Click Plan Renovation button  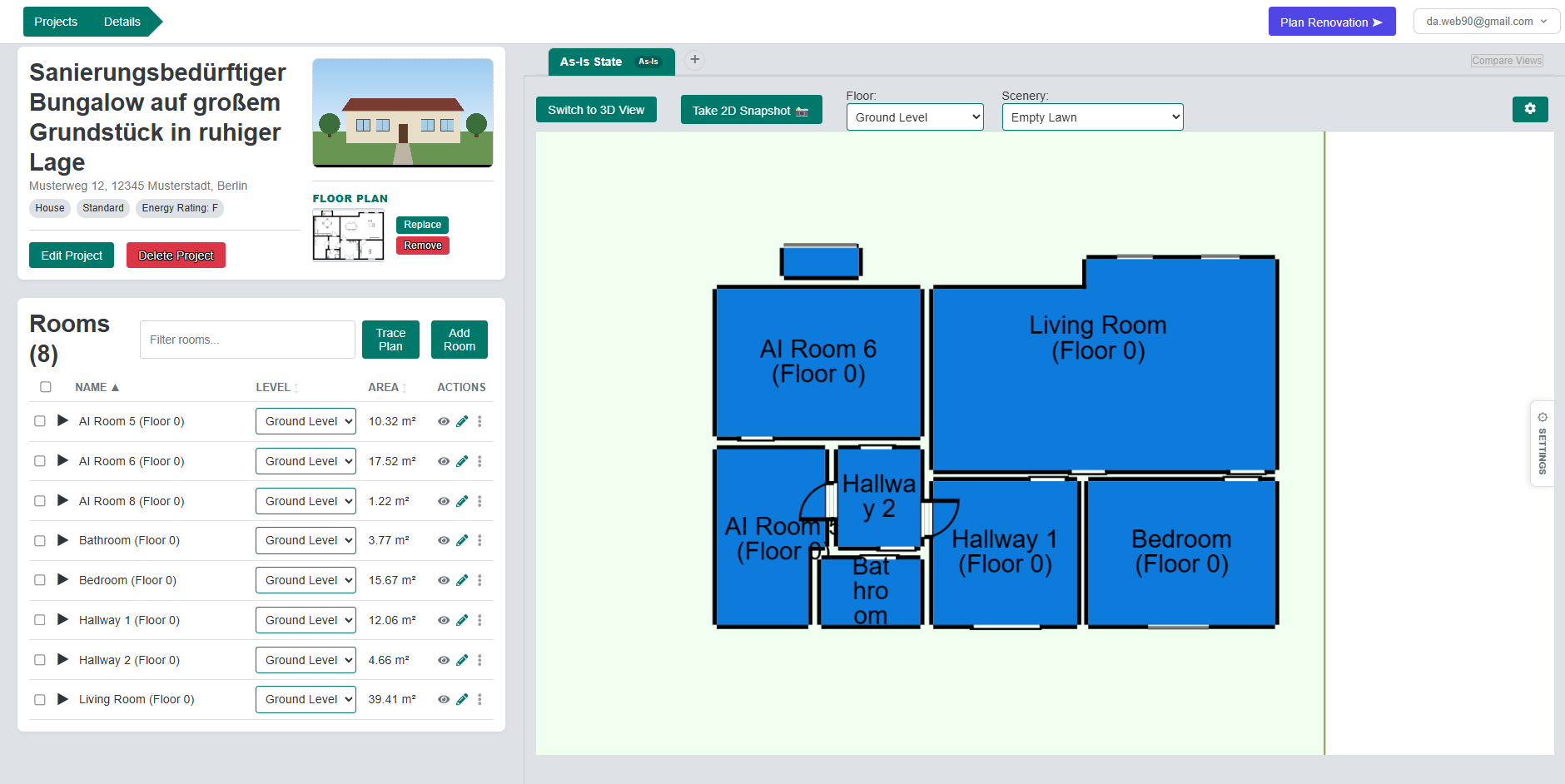coord(1331,22)
